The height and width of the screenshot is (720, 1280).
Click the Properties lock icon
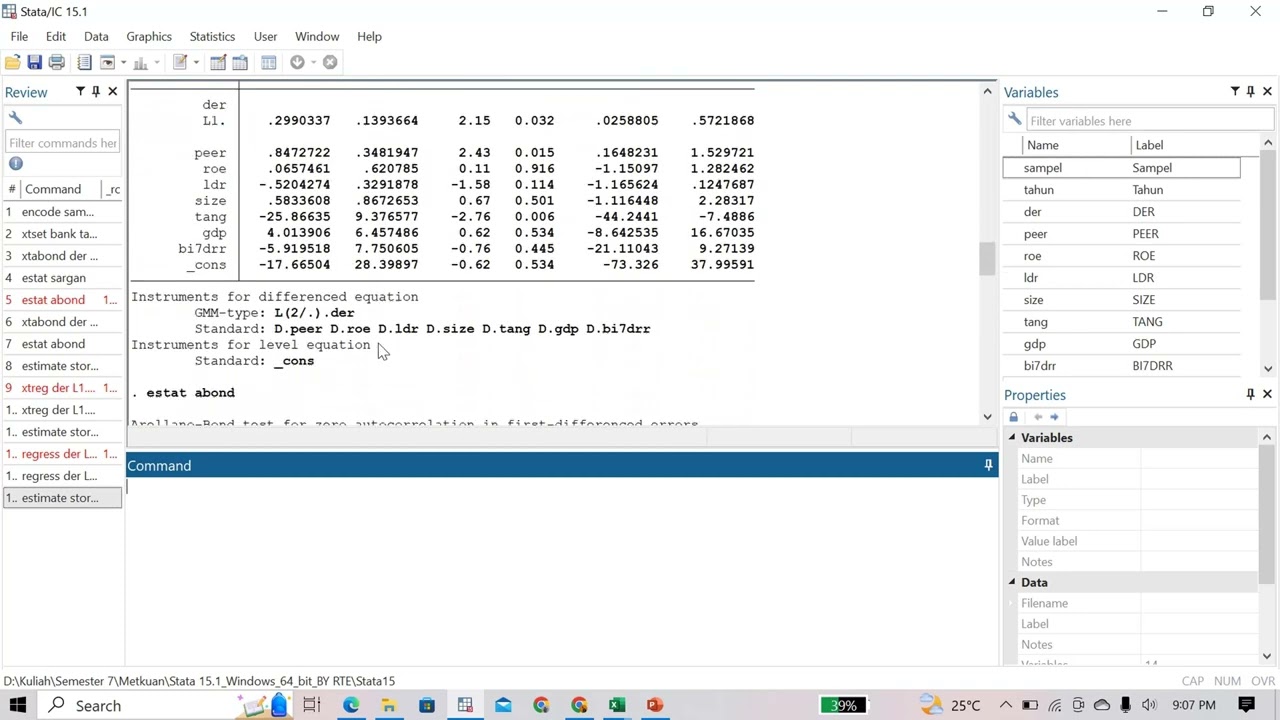(1013, 417)
